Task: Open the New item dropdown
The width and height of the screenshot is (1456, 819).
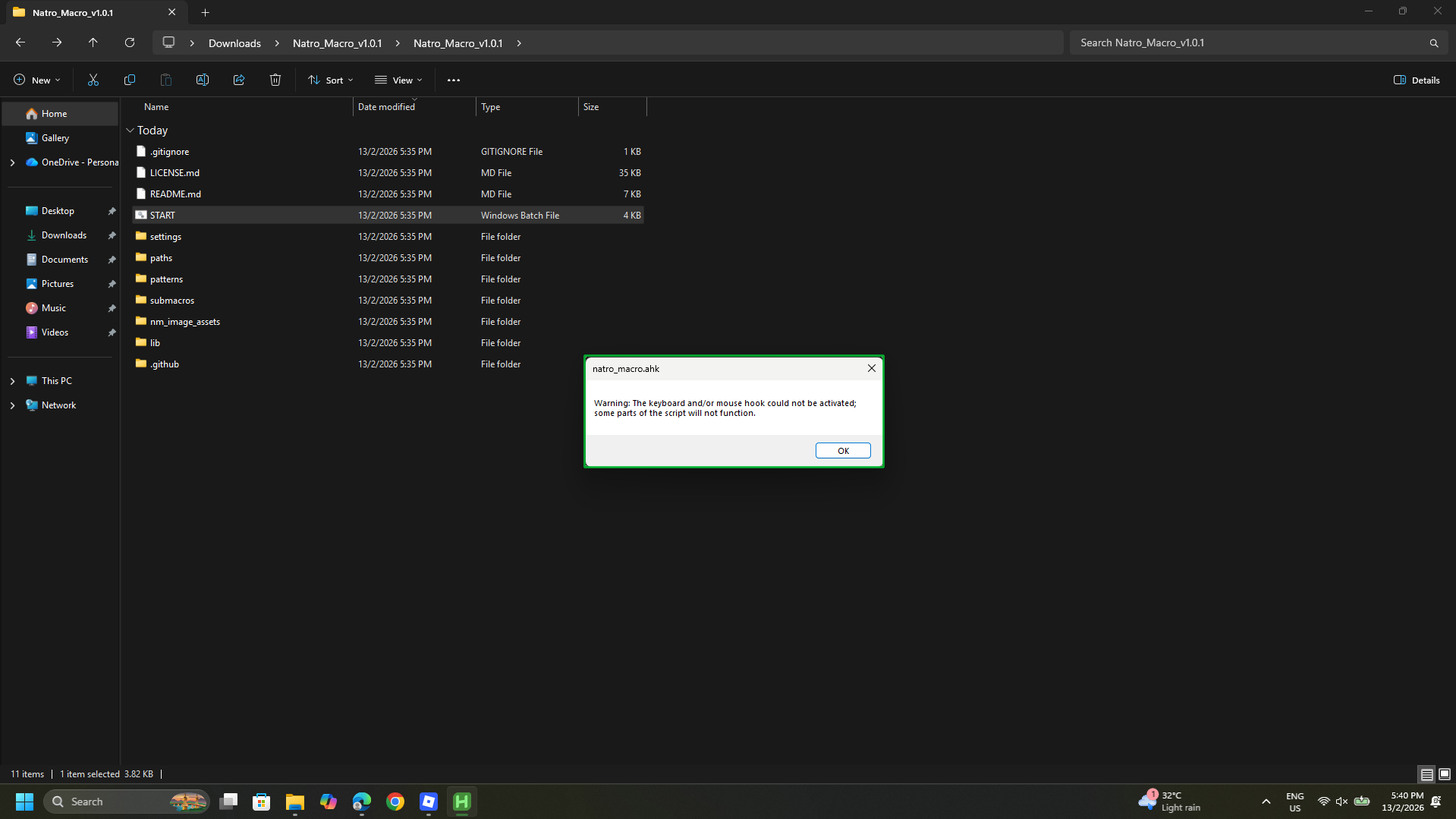Action: (x=36, y=80)
